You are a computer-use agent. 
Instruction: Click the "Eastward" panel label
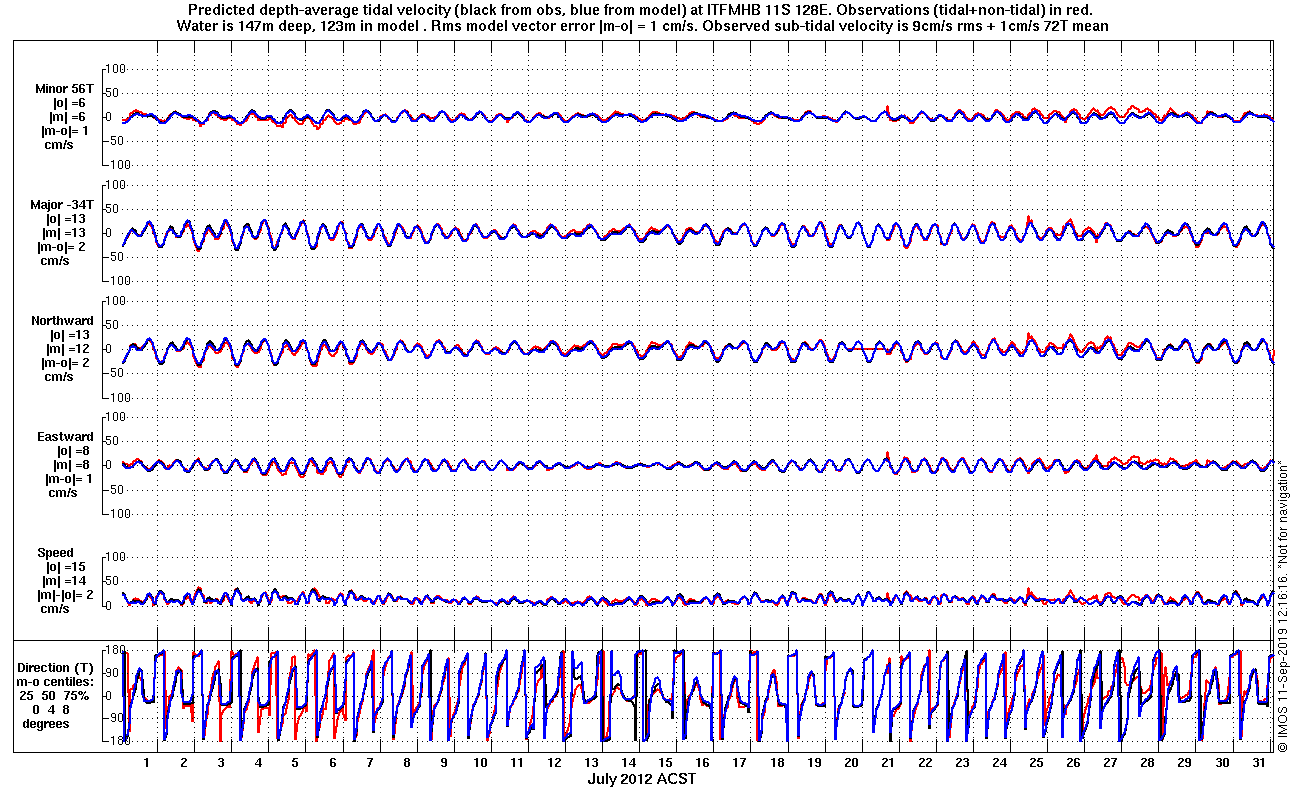point(65,436)
